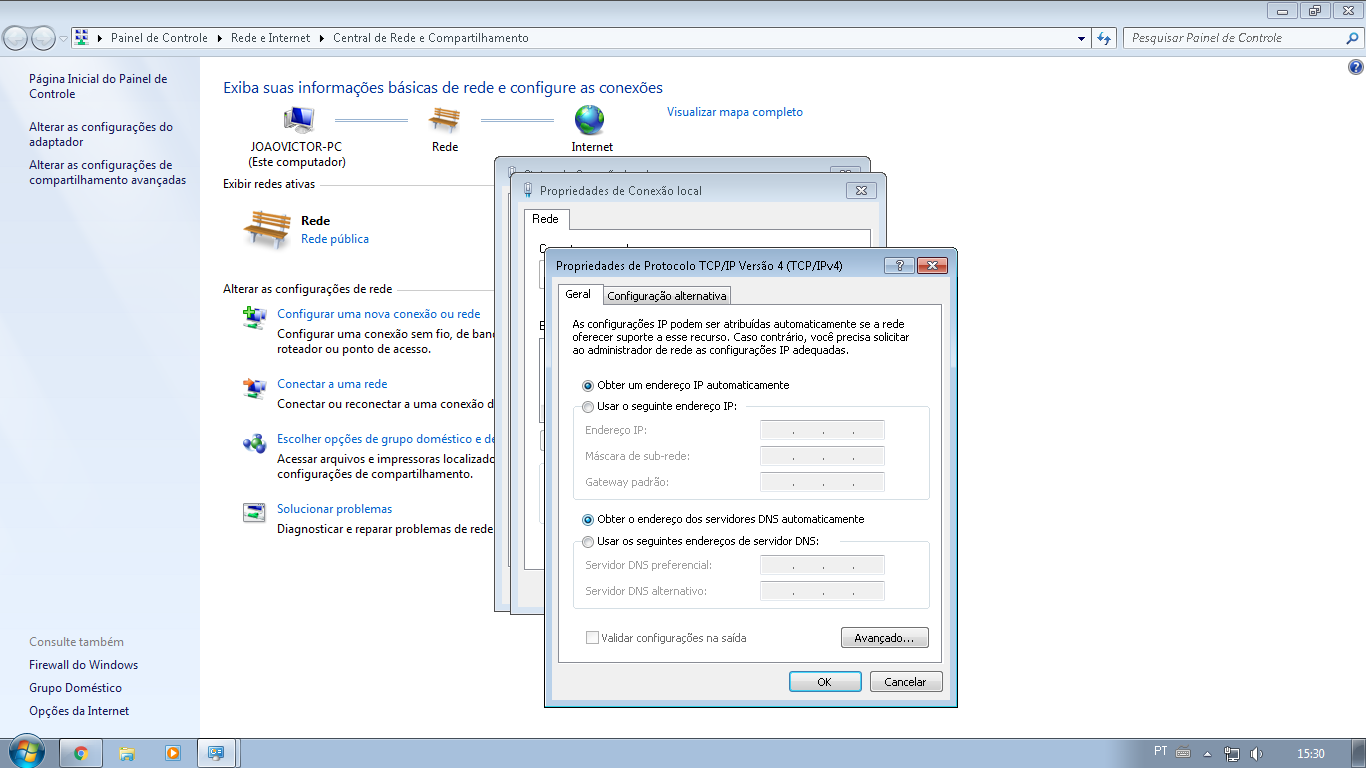This screenshot has width=1366, height=768.
Task: Open 'Conectar a uma rede' link
Action: (332, 384)
